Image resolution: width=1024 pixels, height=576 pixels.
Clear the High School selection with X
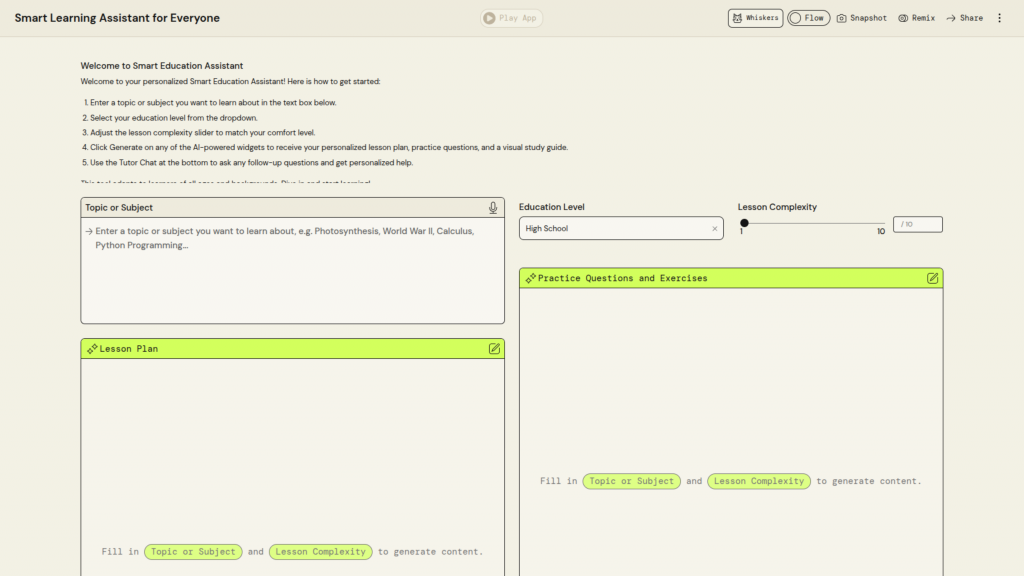(x=714, y=229)
